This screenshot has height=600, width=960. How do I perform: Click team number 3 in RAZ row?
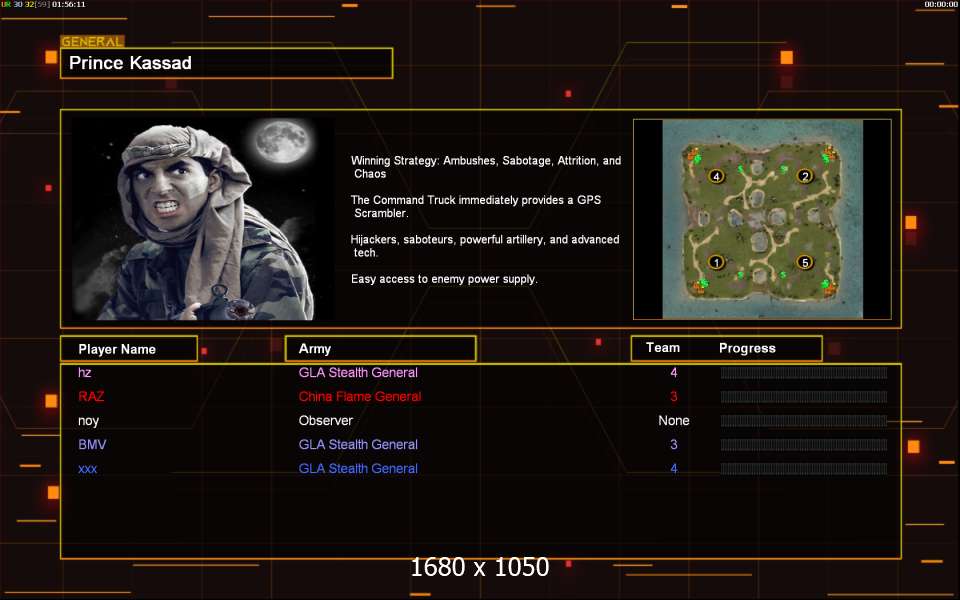tap(674, 396)
